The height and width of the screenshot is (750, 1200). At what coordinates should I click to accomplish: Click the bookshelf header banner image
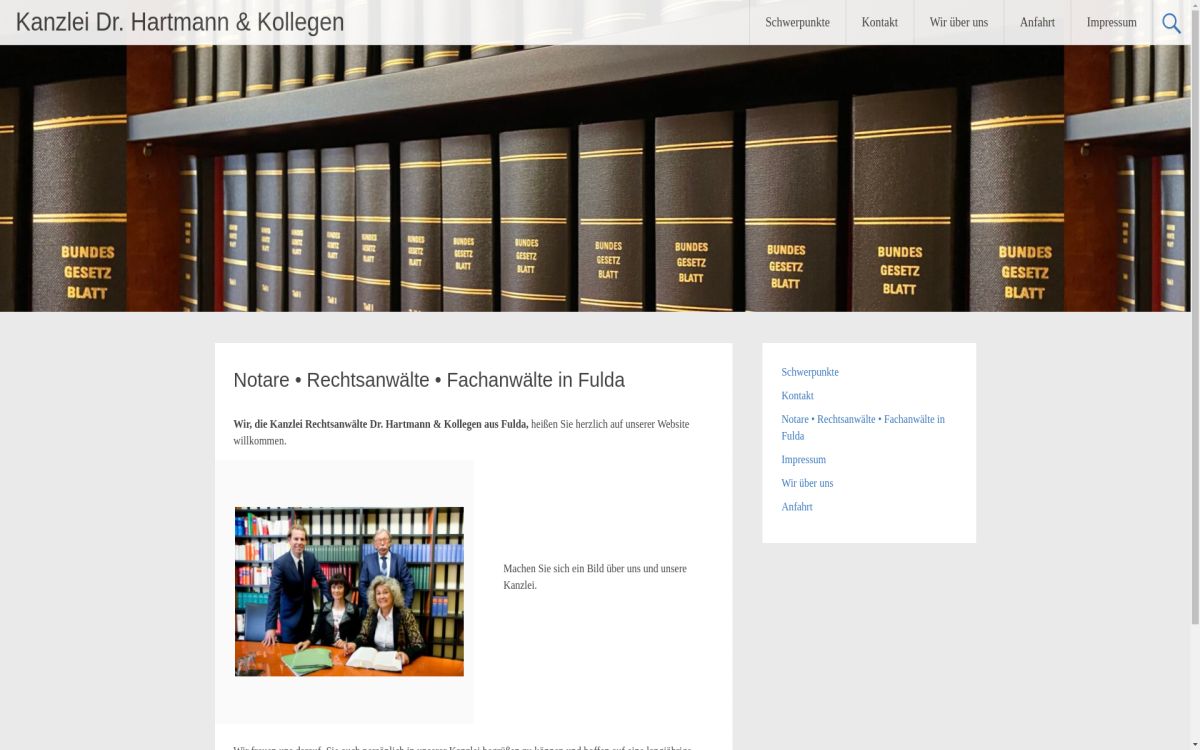tap(600, 180)
